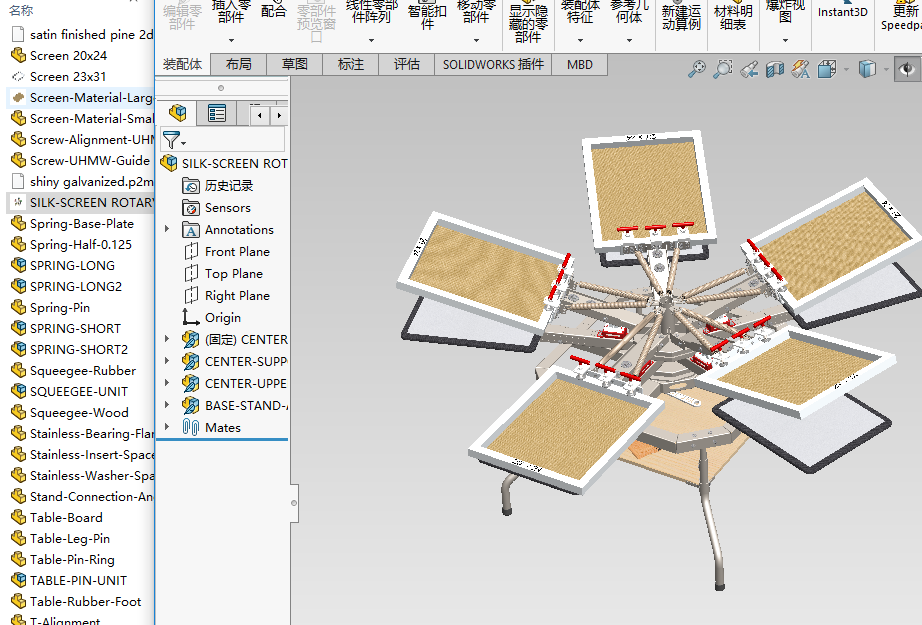Open the FeatureManager design tree tab icon
The image size is (922, 625).
pos(178,113)
